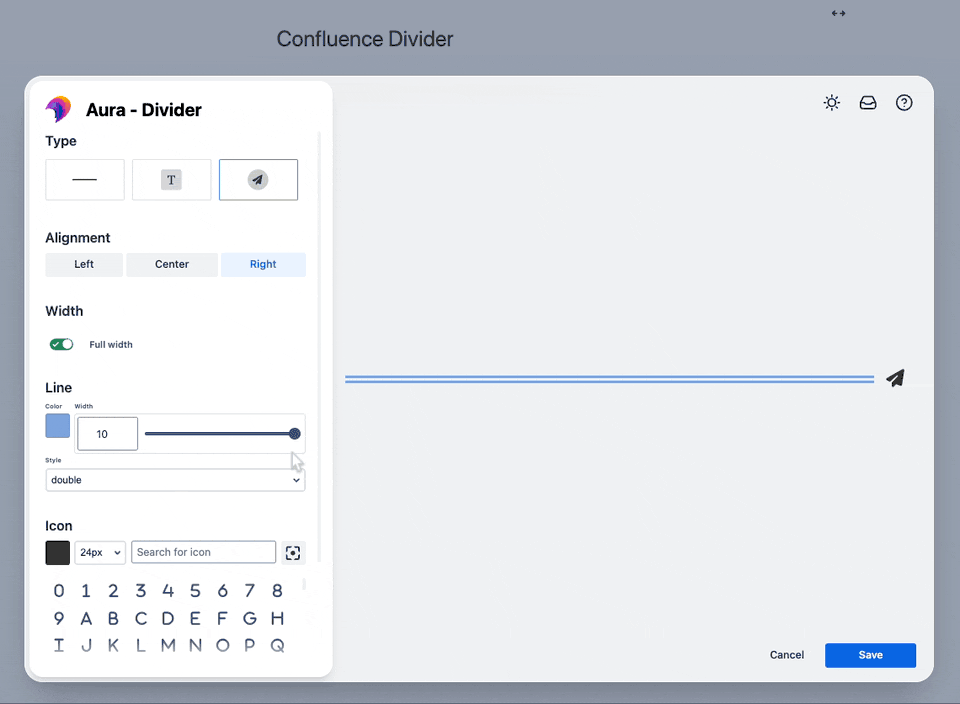Choose the number 5 icon in the grid
This screenshot has width=960, height=704.
point(195,591)
